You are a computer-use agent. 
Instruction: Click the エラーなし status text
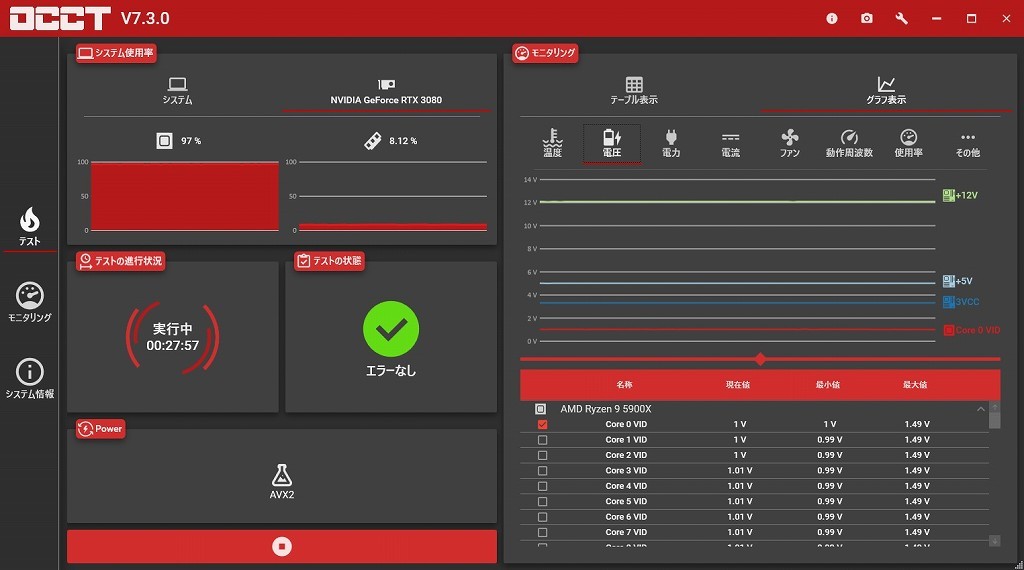click(x=391, y=371)
